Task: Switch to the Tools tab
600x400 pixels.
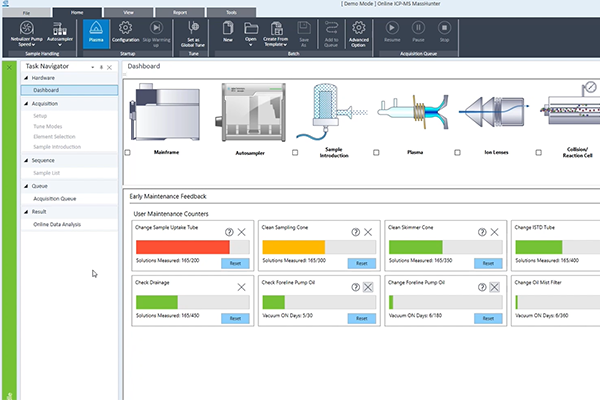Action: point(231,12)
